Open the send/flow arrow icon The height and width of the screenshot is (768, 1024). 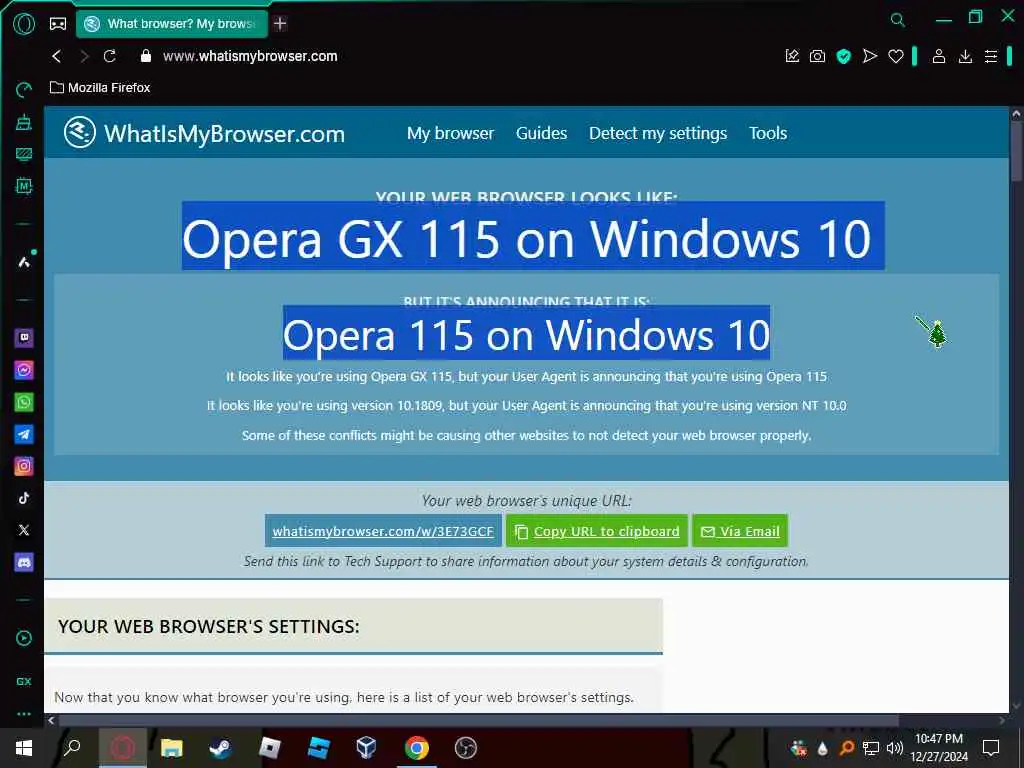pos(870,56)
